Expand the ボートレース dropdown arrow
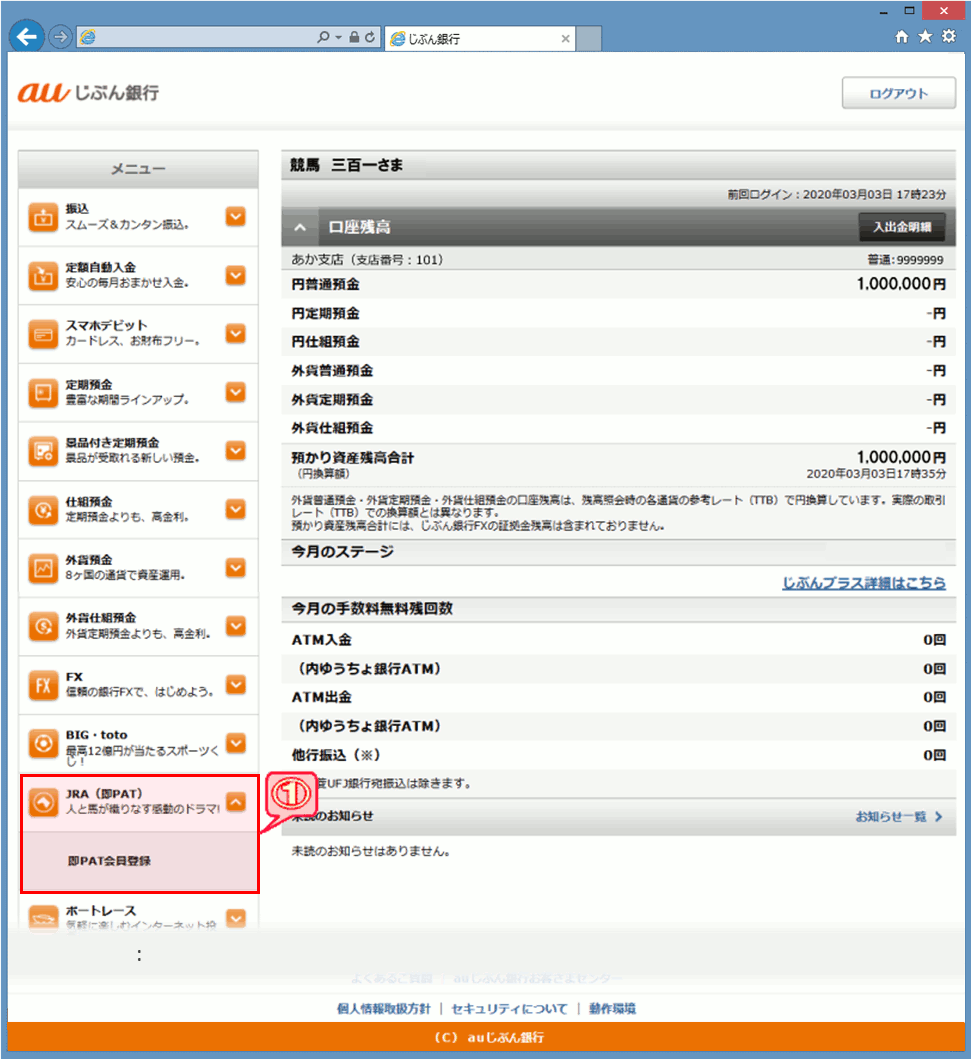Image resolution: width=971 pixels, height=1059 pixels. pyautogui.click(x=236, y=919)
